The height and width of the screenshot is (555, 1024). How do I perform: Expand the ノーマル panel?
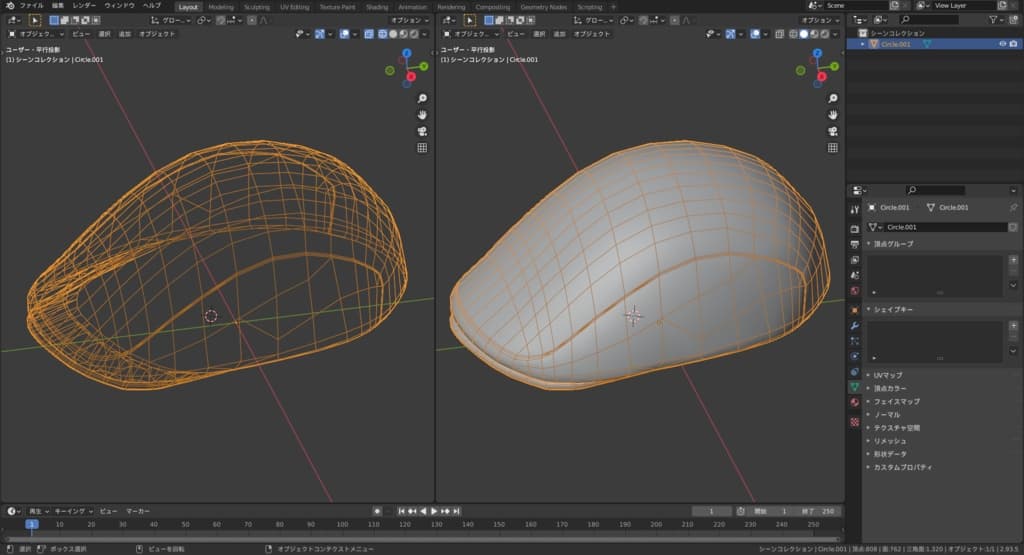click(887, 414)
